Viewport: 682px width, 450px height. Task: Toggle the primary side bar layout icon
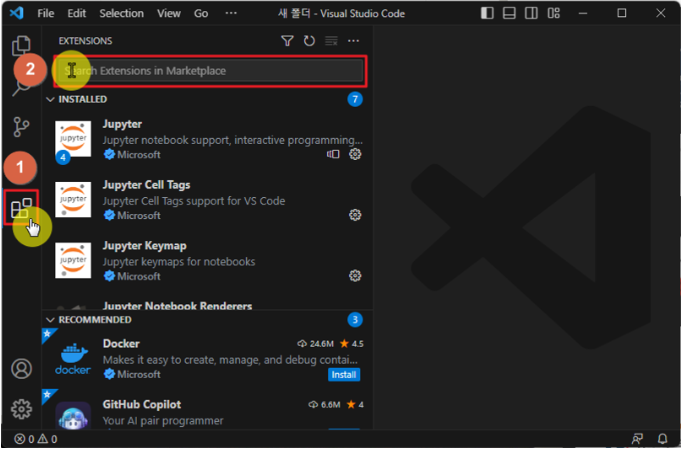pyautogui.click(x=488, y=13)
